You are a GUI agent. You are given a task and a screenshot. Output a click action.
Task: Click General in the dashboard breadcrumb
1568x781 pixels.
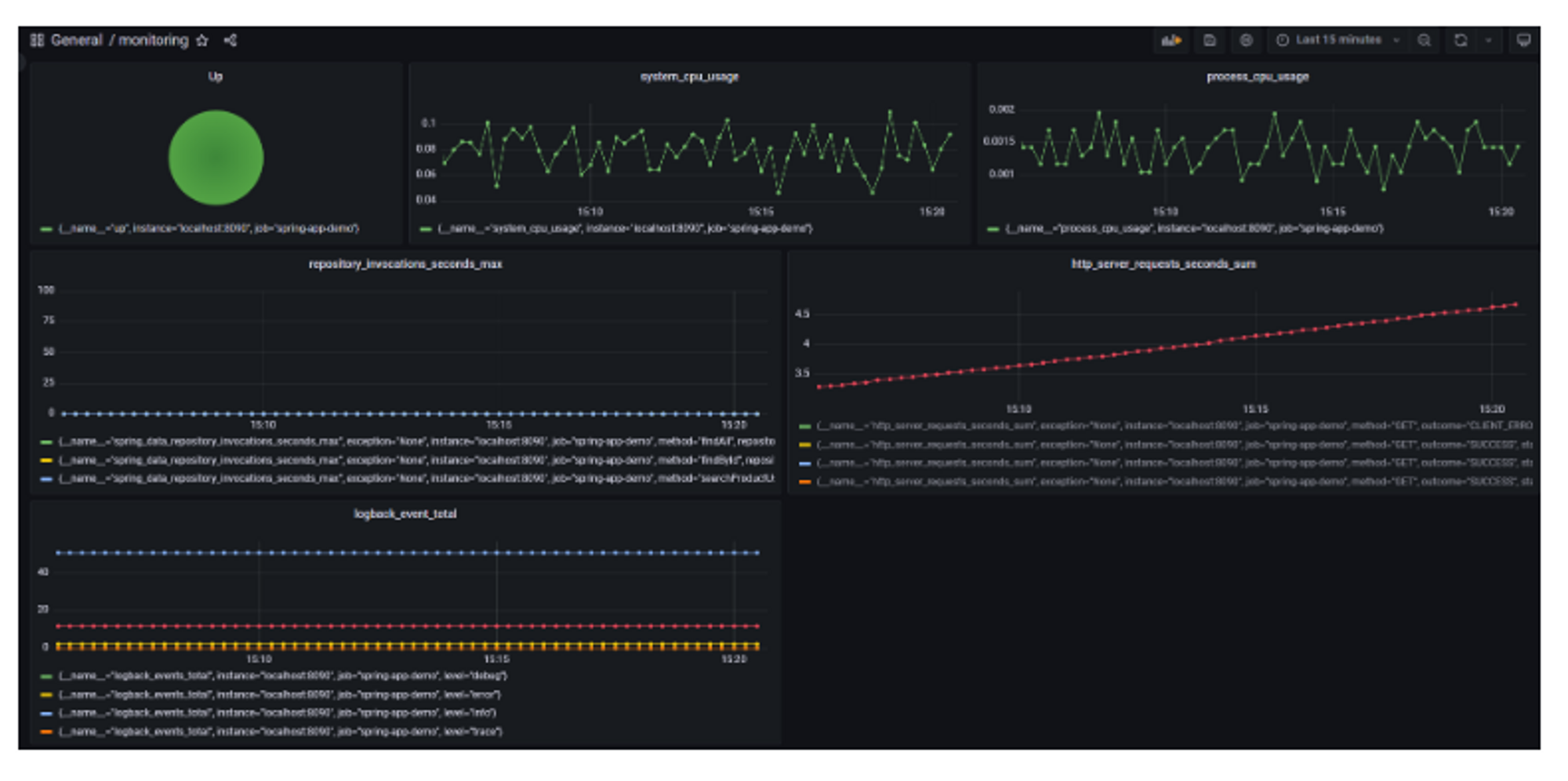click(76, 40)
